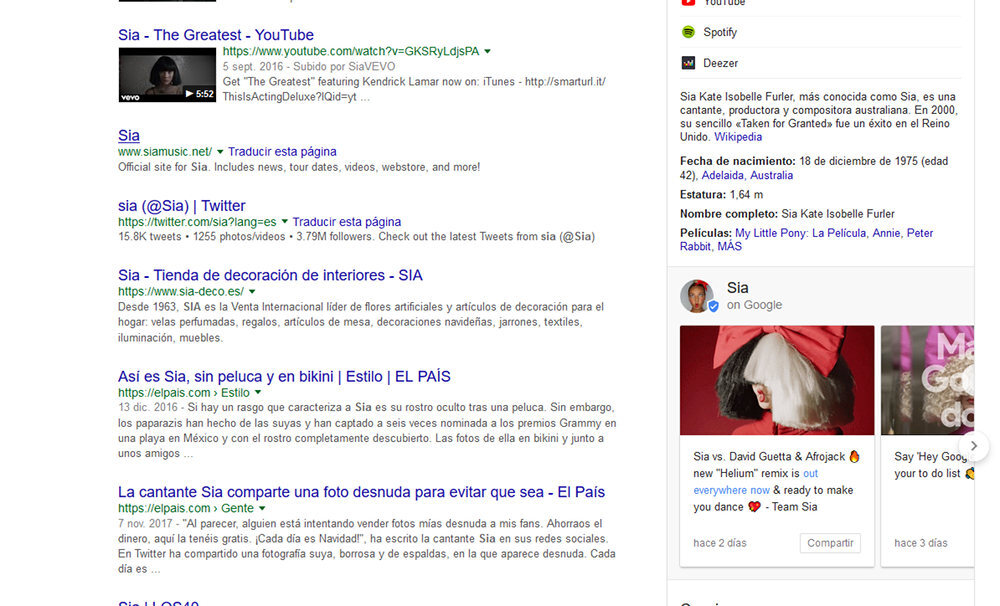The height and width of the screenshot is (606, 1000).
Task: Play The Greatest video thumbnail
Action: pos(167,75)
